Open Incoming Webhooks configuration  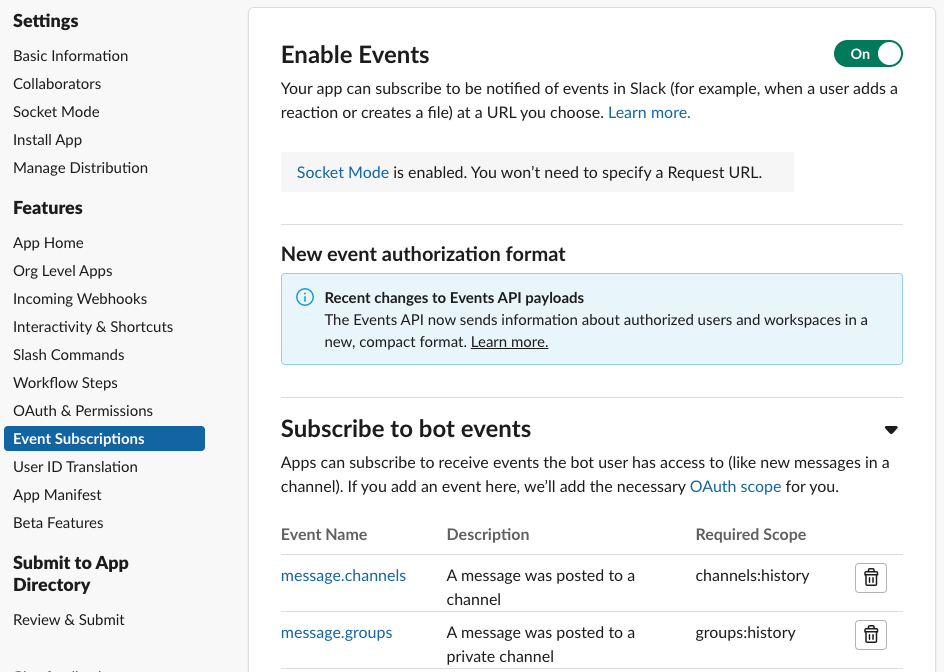coord(80,298)
